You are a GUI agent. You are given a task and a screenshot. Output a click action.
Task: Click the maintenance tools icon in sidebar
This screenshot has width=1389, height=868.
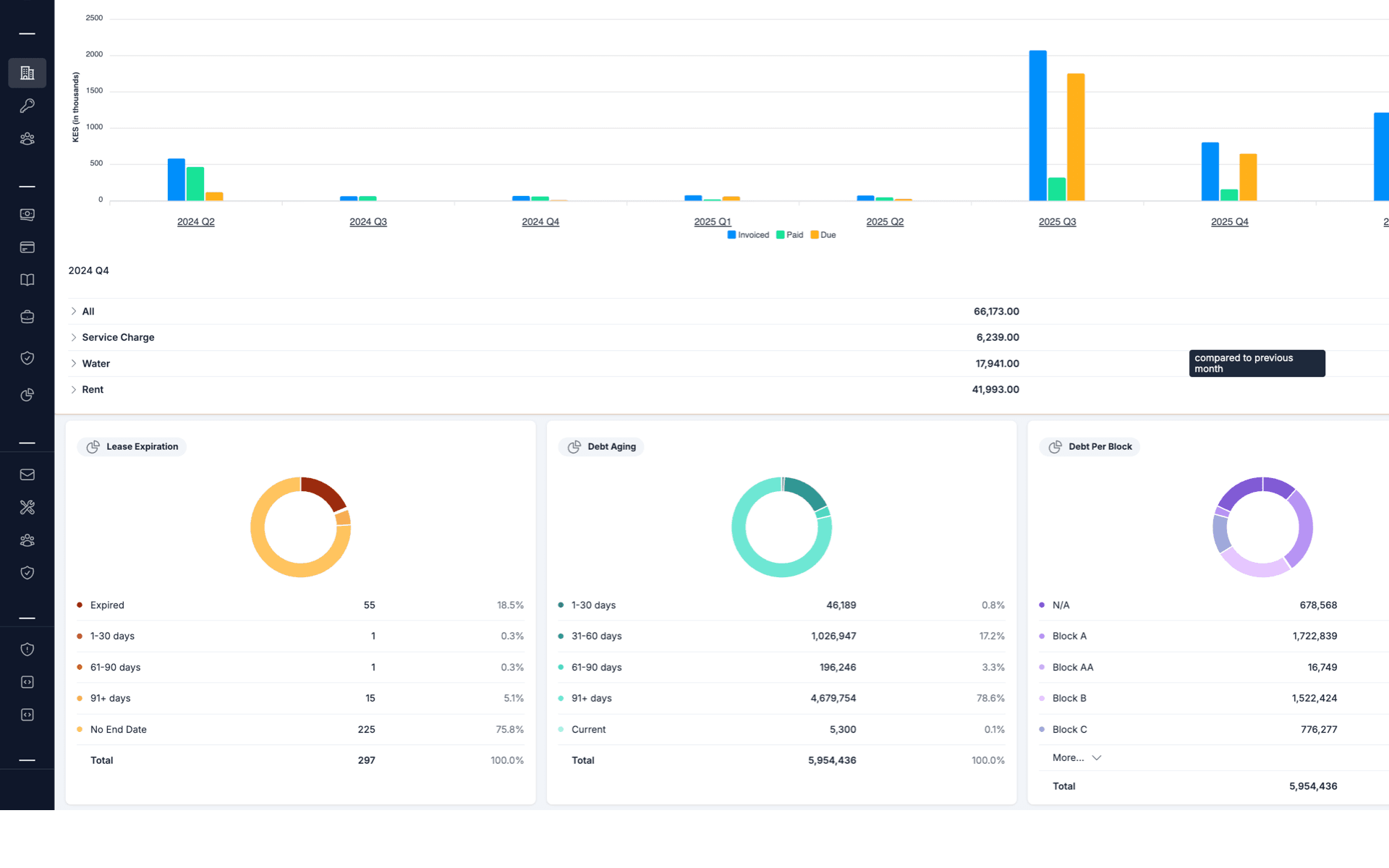tap(27, 507)
